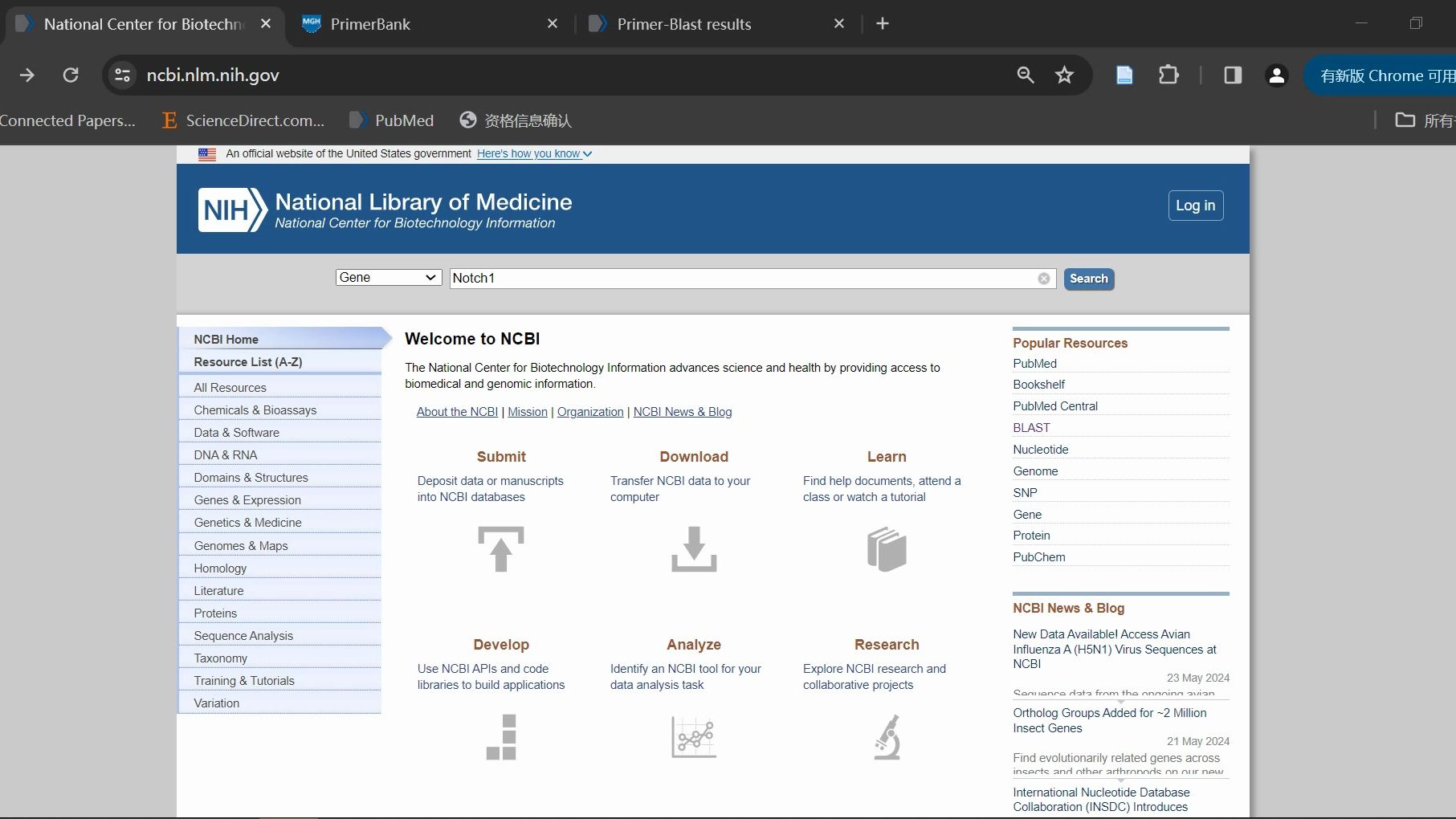
Task: Clear the search box with the X icon
Action: [1044, 279]
